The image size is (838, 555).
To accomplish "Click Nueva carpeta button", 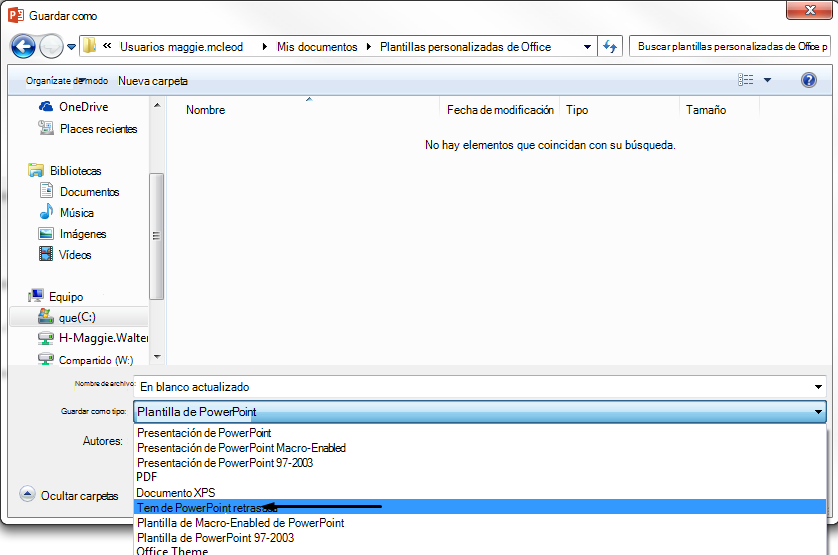I will [x=153, y=81].
